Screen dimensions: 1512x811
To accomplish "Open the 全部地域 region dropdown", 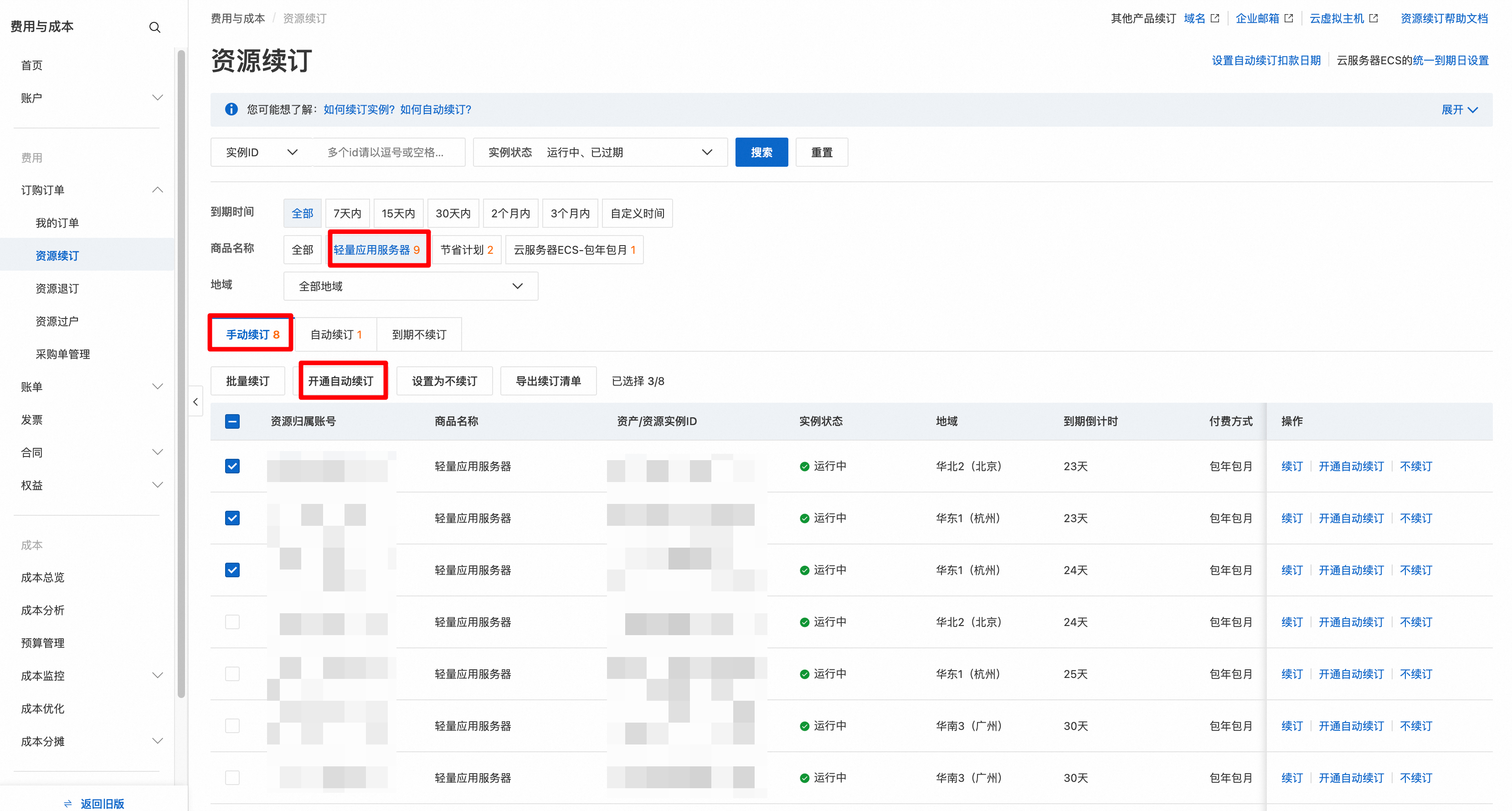I will [410, 286].
